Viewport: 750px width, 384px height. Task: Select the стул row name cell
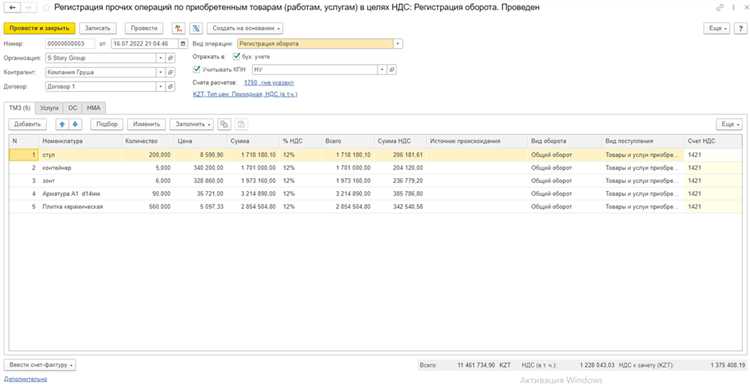[x=81, y=155]
